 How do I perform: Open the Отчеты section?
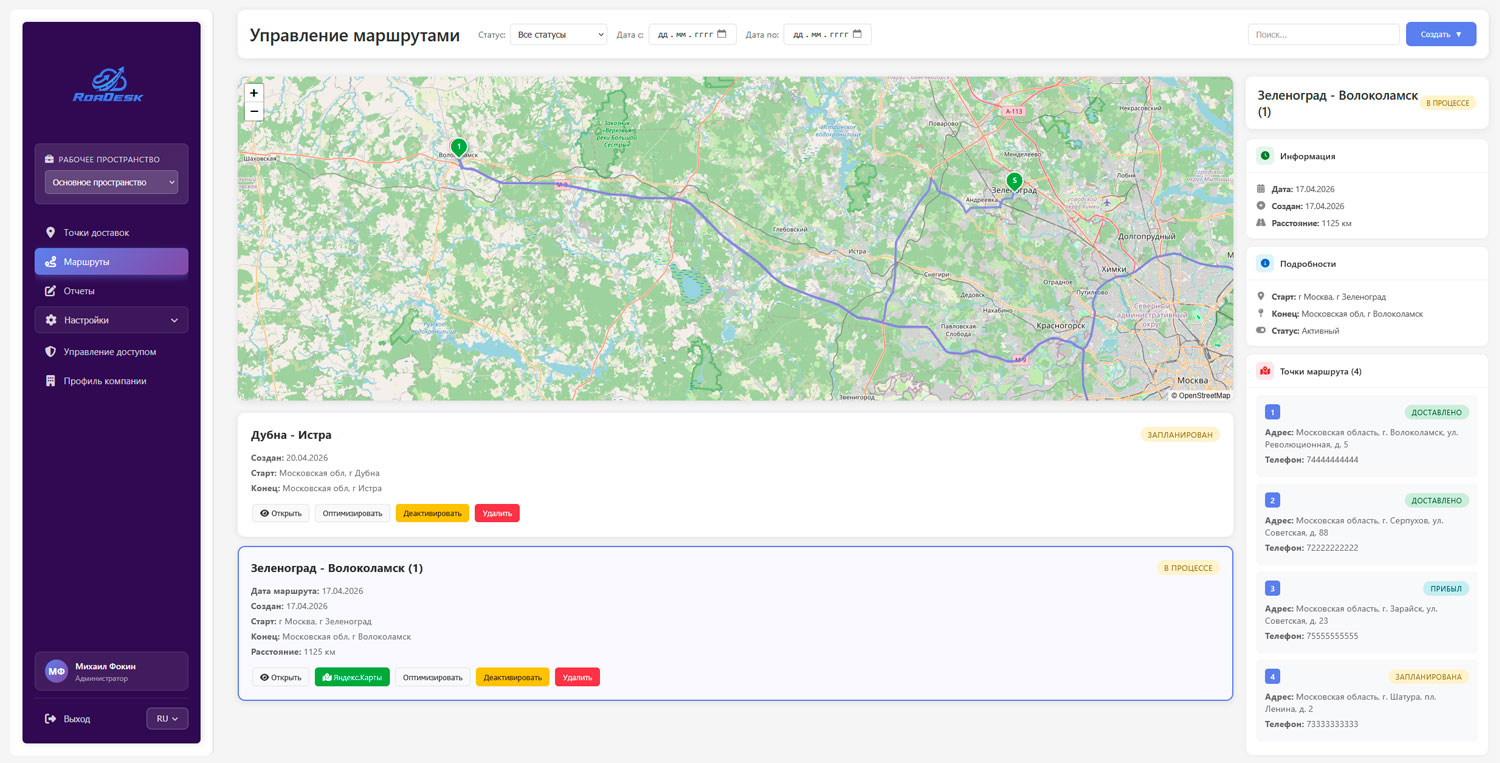pos(111,291)
